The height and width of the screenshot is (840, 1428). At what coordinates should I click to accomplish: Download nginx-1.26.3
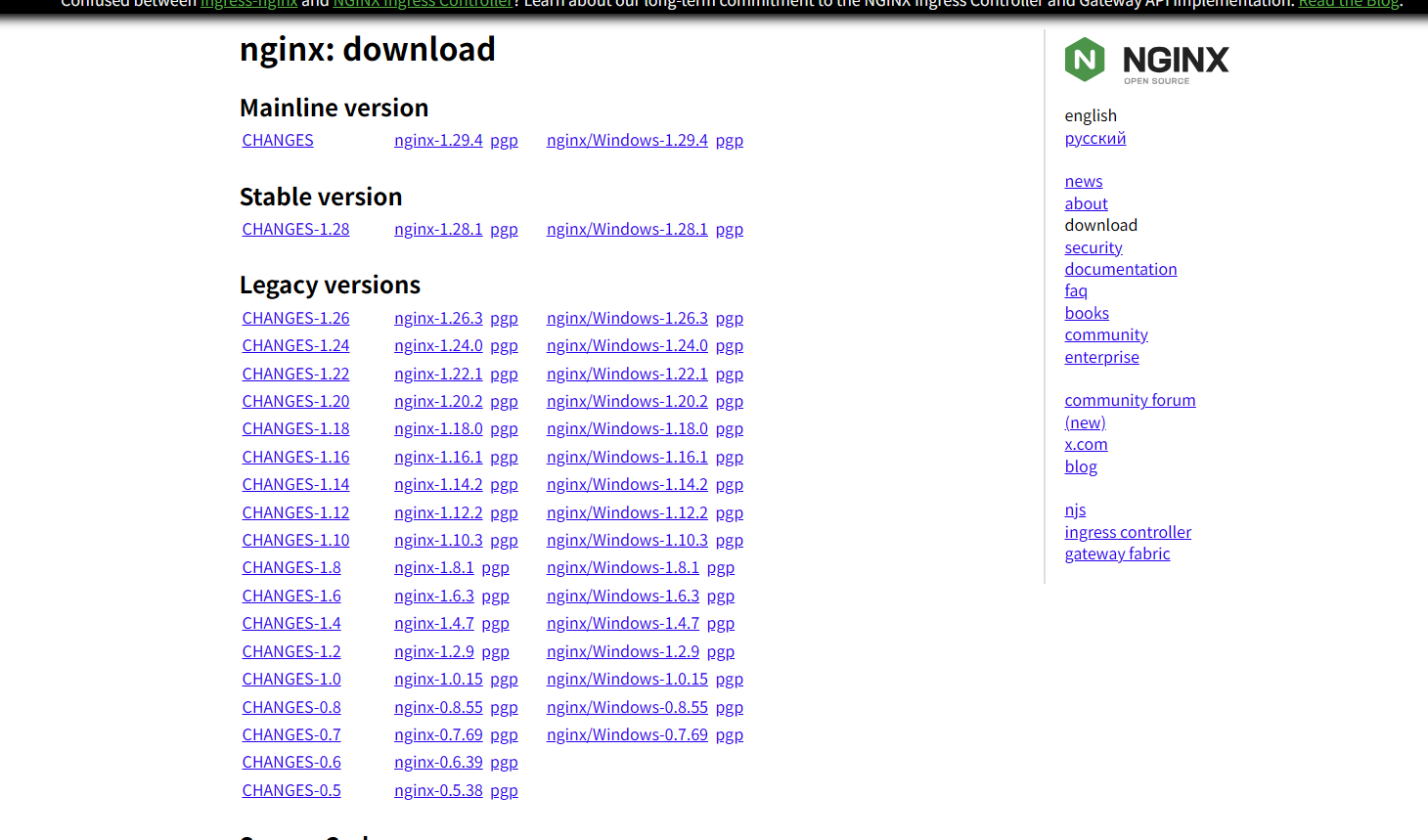(438, 319)
